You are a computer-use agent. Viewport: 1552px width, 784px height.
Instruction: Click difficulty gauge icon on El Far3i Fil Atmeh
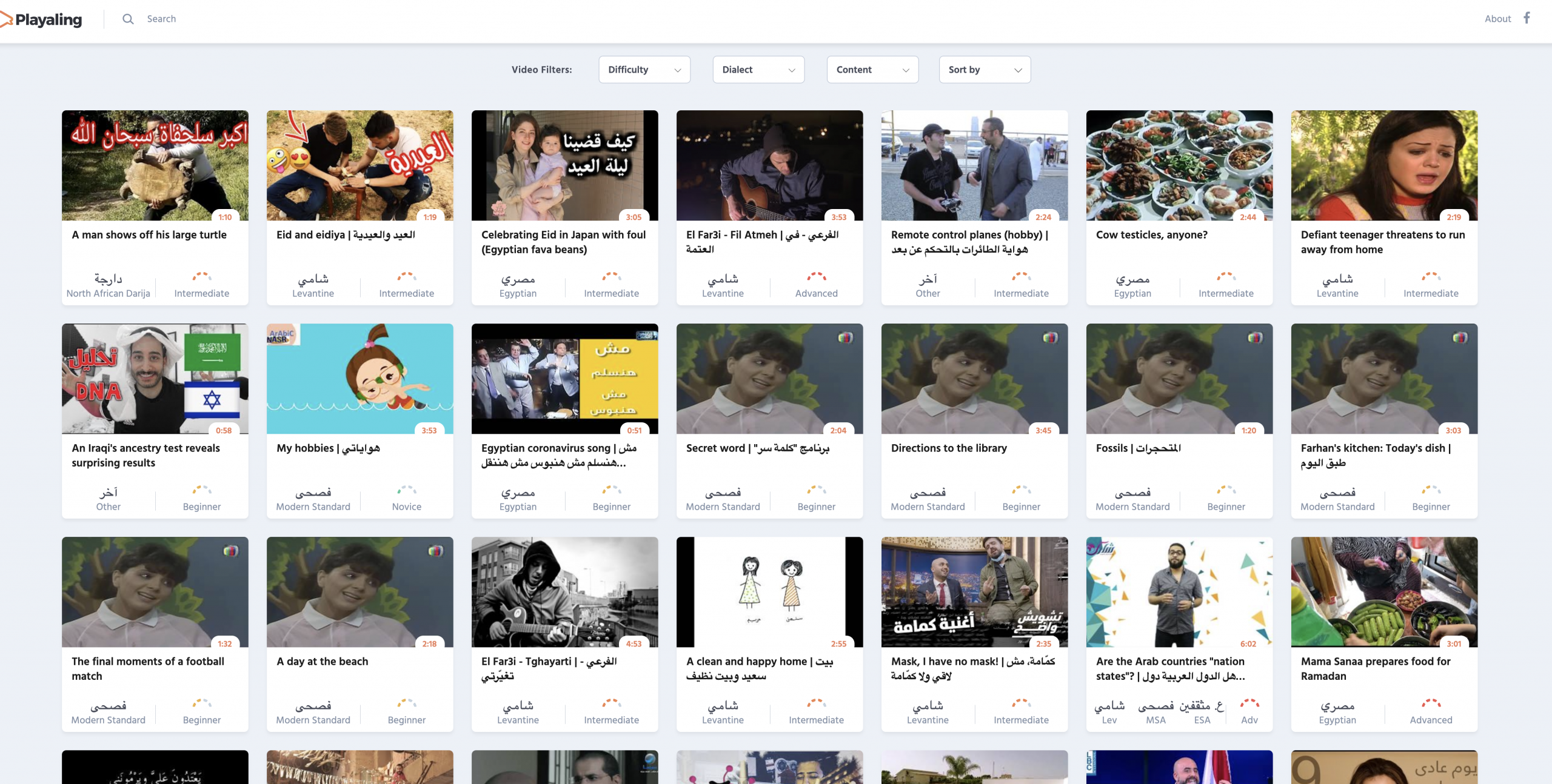[x=816, y=277]
